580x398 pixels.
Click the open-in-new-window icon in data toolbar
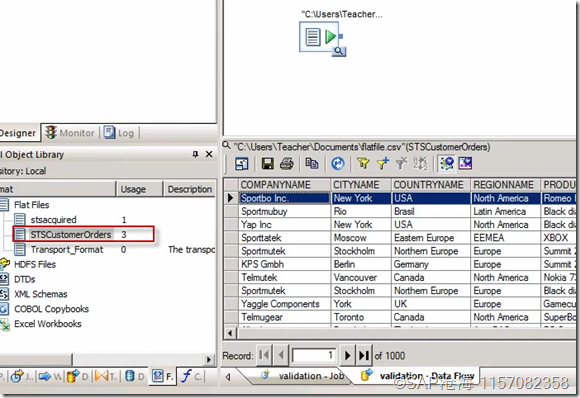pyautogui.click(x=242, y=163)
